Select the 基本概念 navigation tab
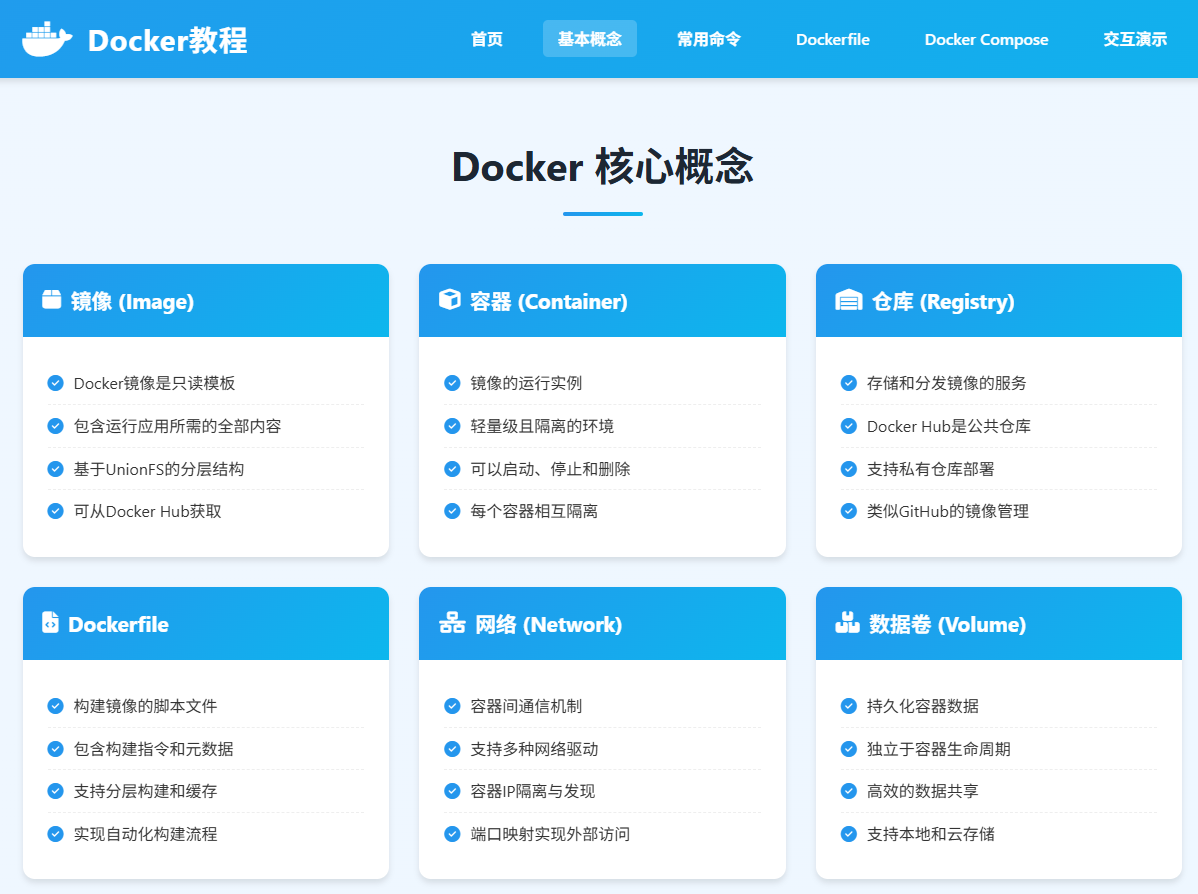The width and height of the screenshot is (1198, 894). 590,39
